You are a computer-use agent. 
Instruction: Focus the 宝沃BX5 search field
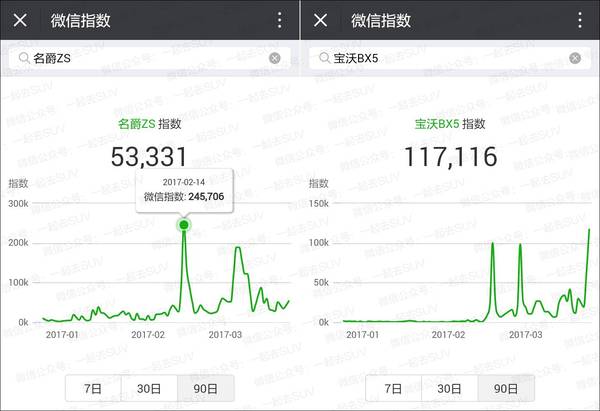click(x=450, y=58)
